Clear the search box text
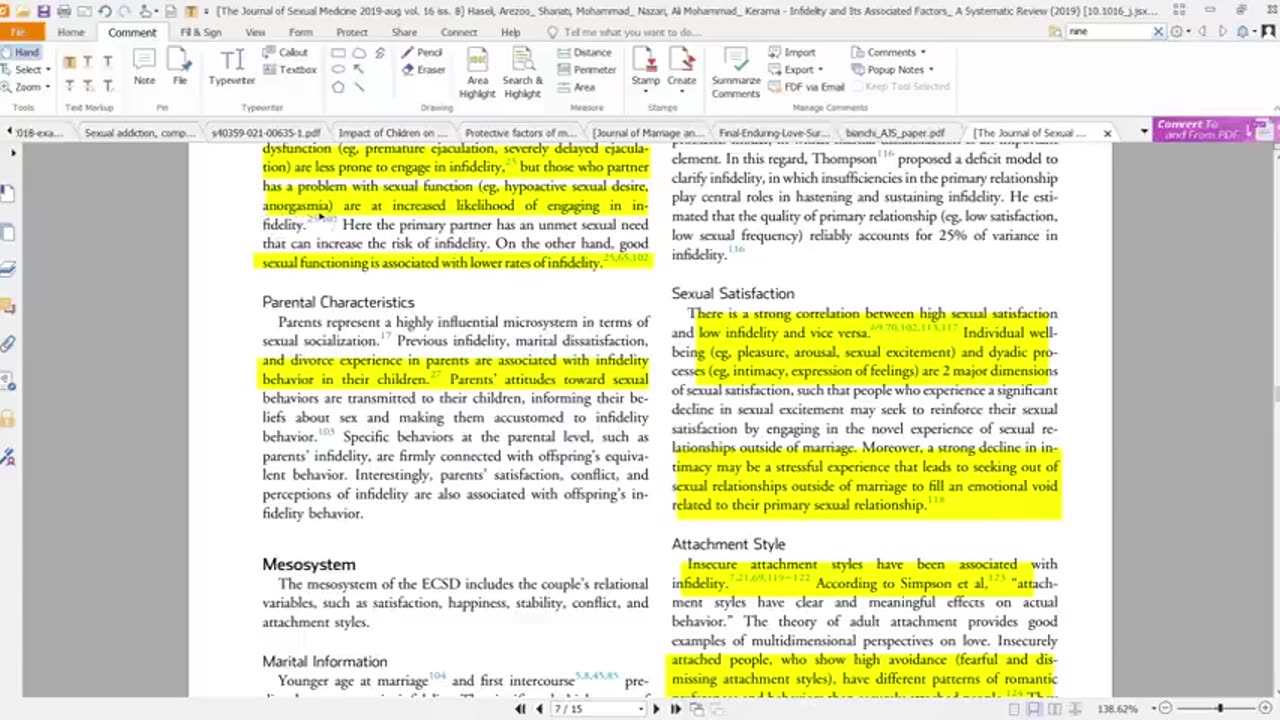This screenshot has width=1280, height=720. tap(1158, 31)
